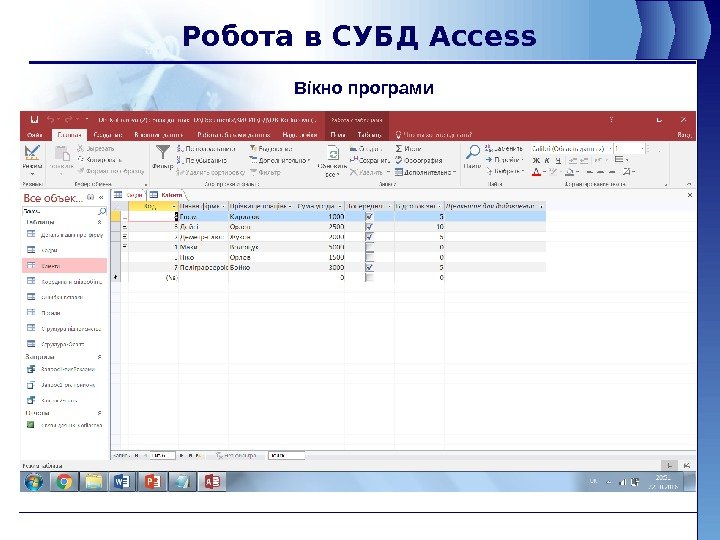Image resolution: width=720 pixels, height=540 pixels.
Task: Click the Заменить command
Action: click(504, 148)
